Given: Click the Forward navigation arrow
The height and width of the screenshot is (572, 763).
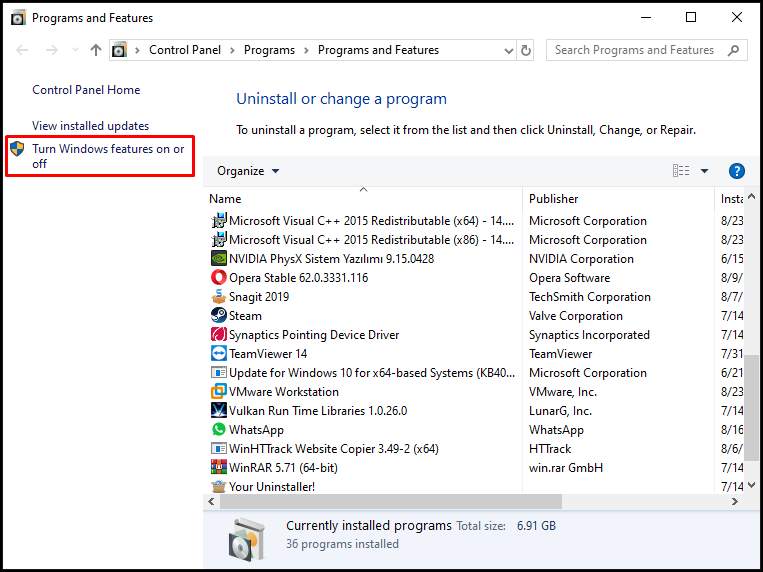Looking at the screenshot, I should coord(52,50).
